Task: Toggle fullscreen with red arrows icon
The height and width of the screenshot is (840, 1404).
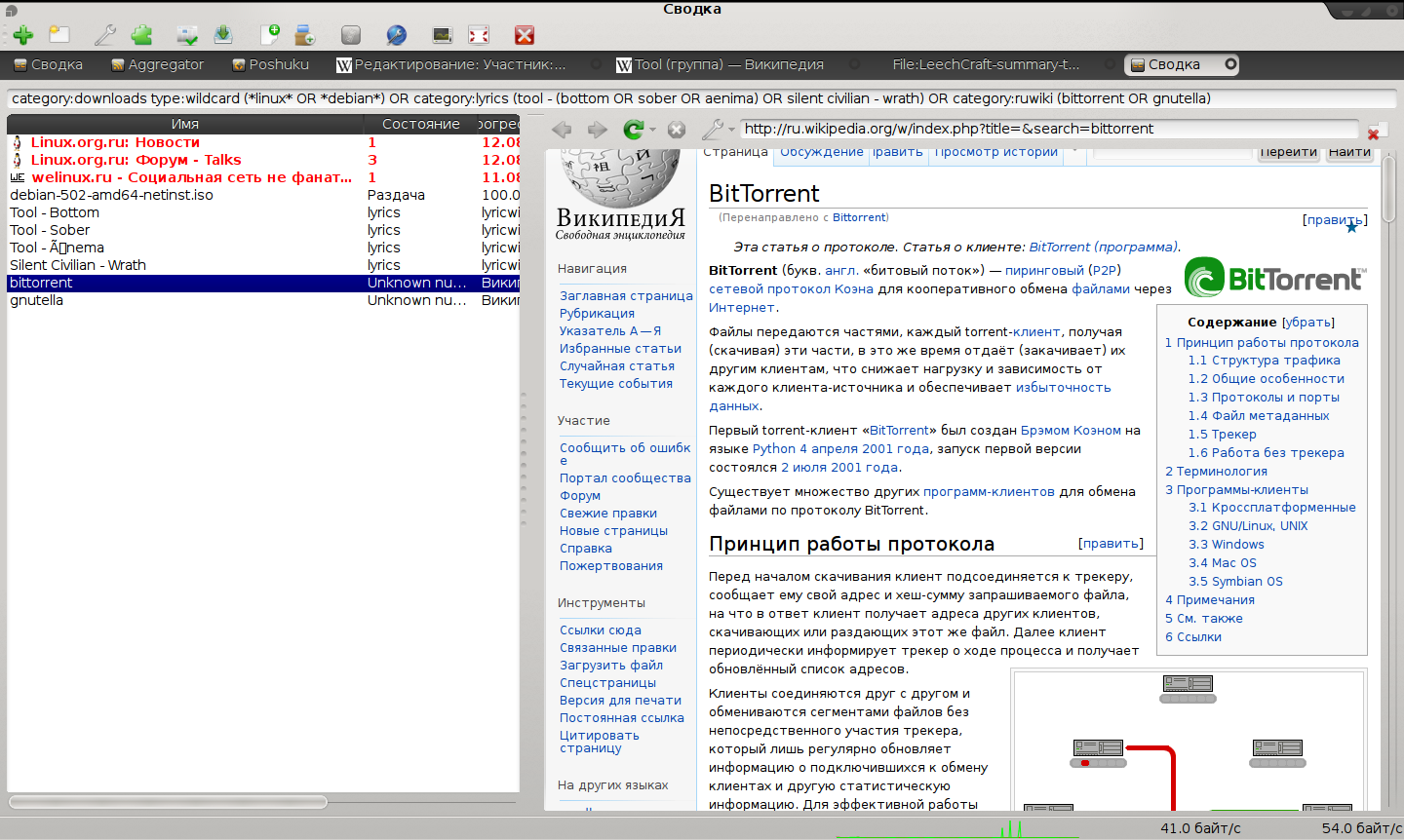Action: [479, 35]
